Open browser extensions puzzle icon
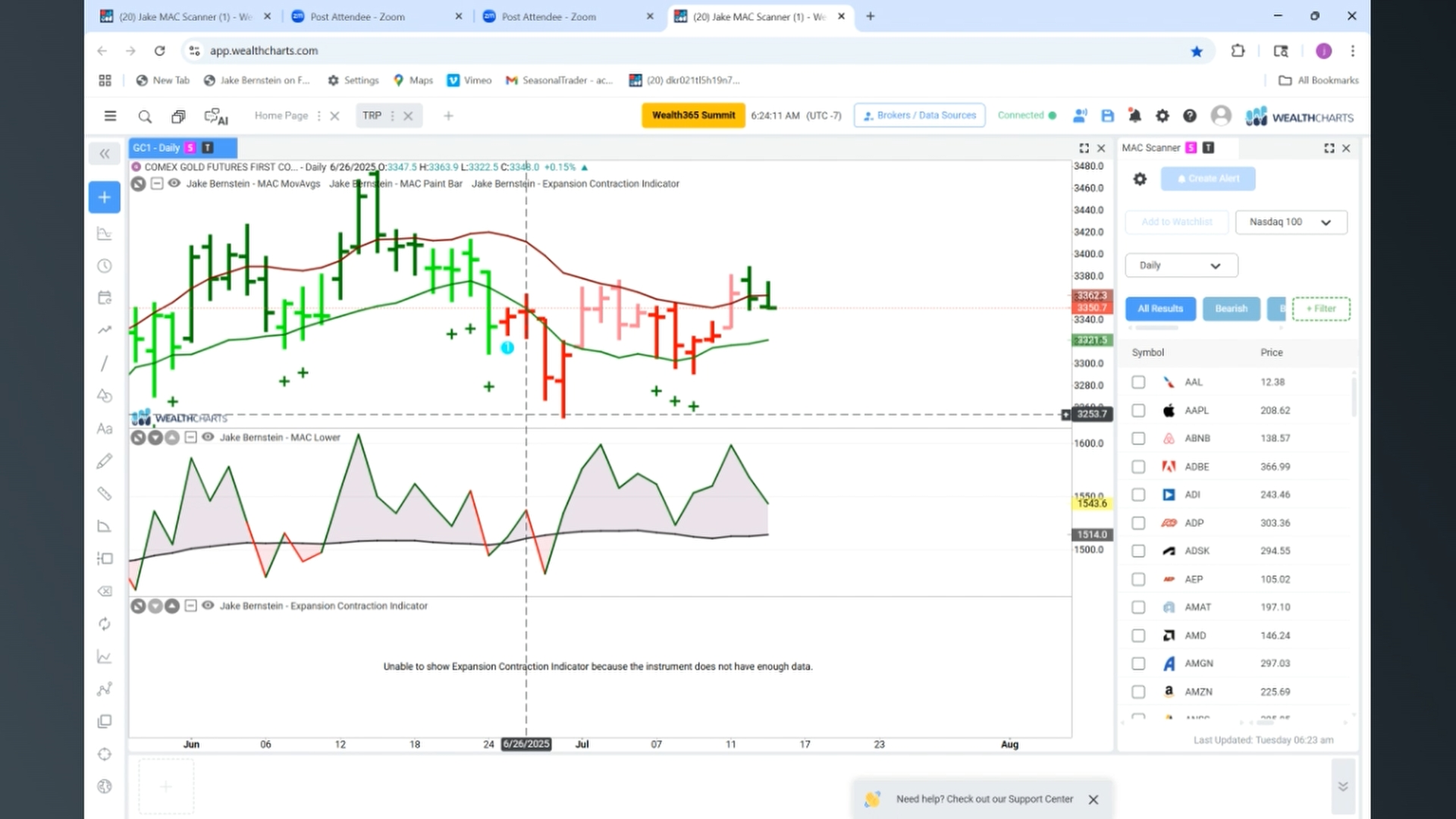This screenshot has width=1456, height=819. tap(1238, 51)
